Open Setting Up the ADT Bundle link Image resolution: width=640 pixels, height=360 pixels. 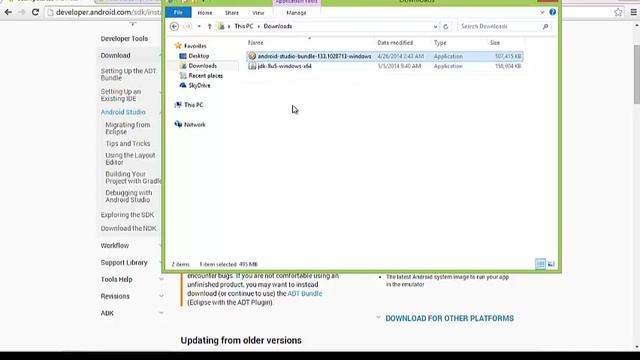pos(129,74)
